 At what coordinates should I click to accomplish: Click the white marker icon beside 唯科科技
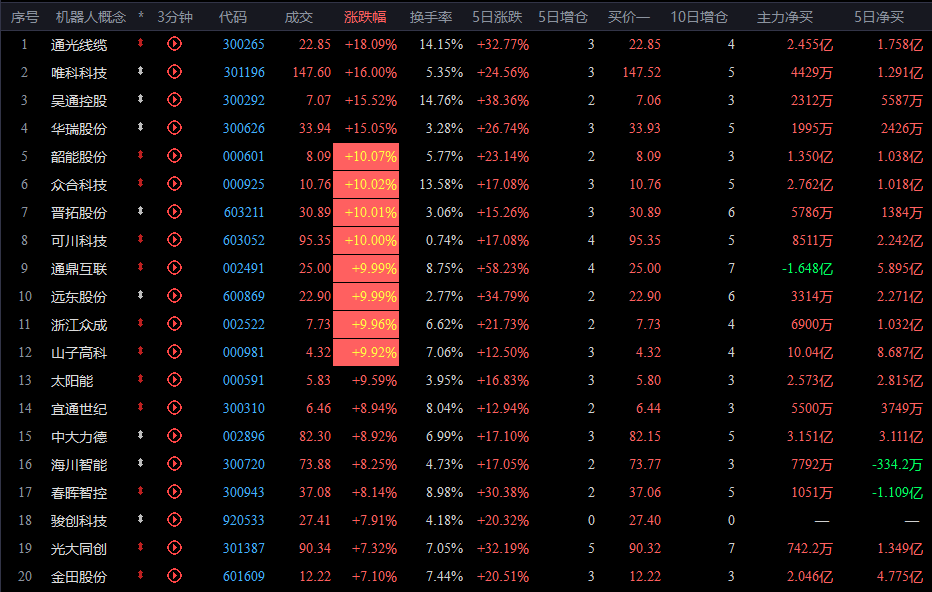tap(140, 71)
